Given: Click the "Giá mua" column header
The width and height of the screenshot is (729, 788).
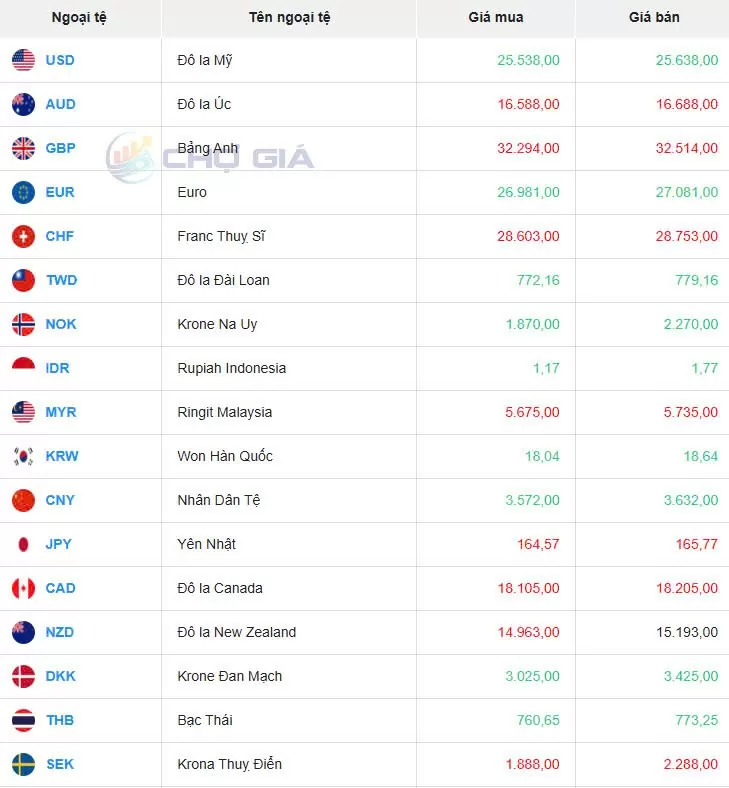Looking at the screenshot, I should [x=495, y=17].
